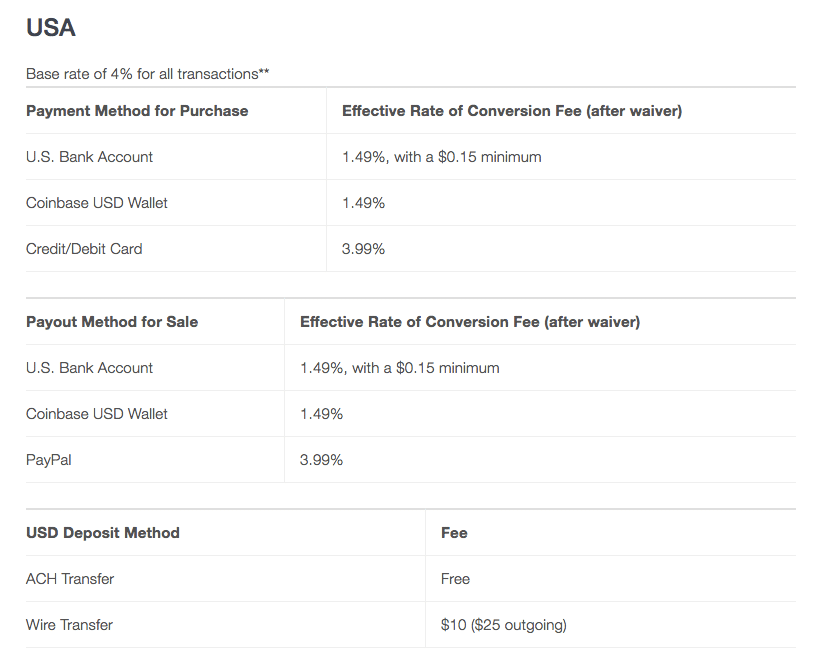The height and width of the screenshot is (667, 820).
Task: Click the purchase table's Effective Rate header
Action: tap(512, 111)
